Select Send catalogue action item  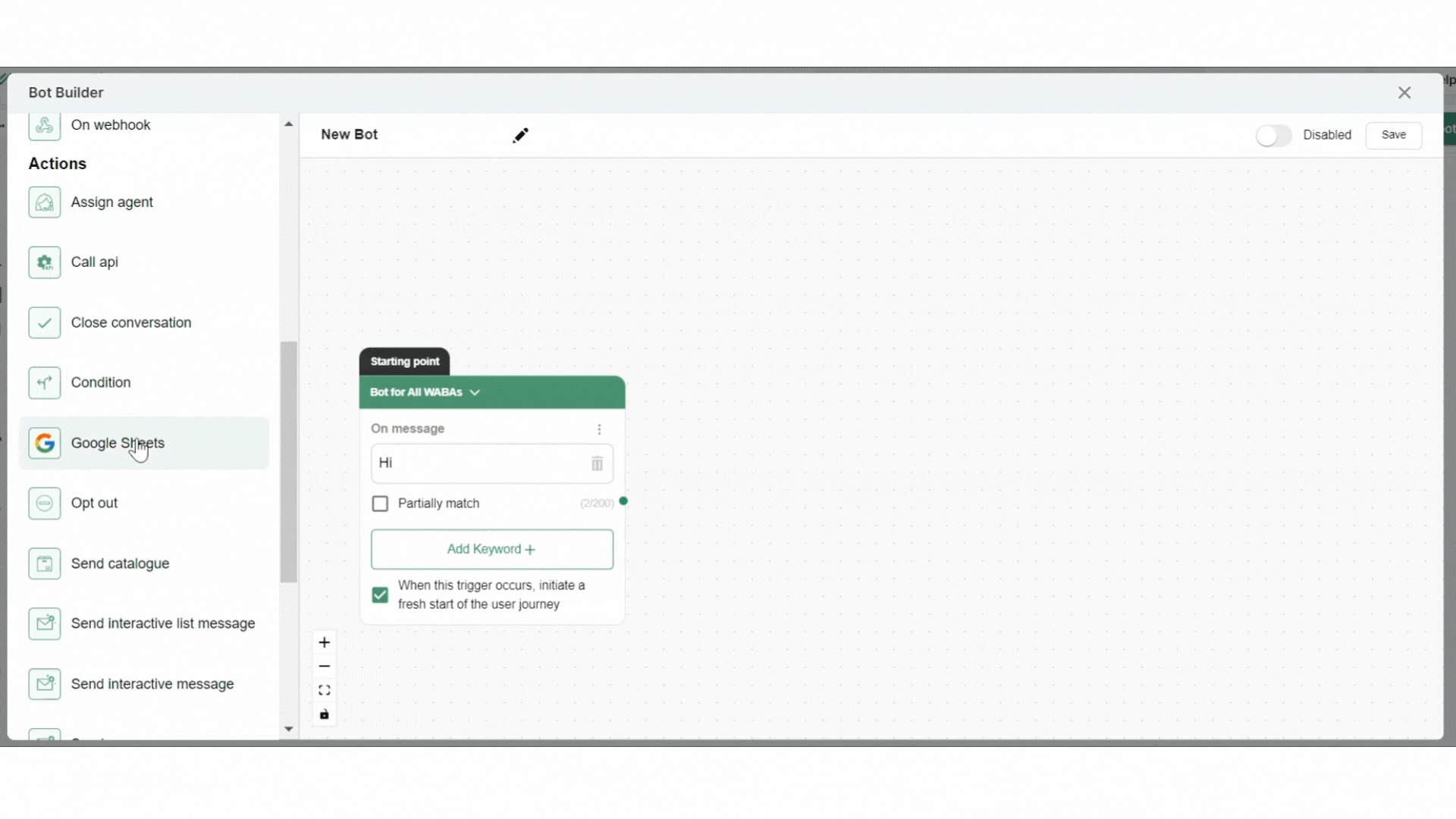120,563
